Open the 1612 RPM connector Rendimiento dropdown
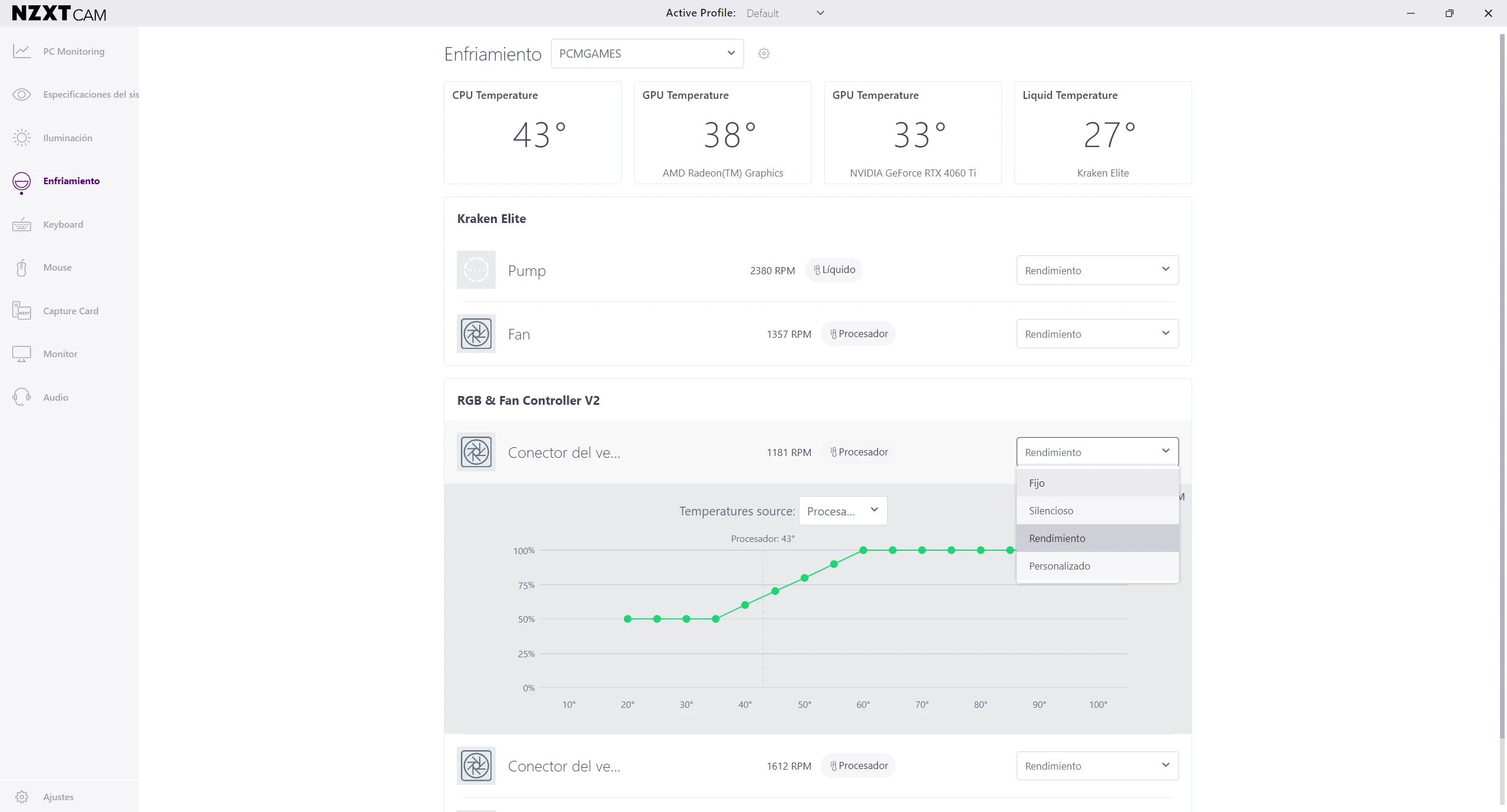 (x=1097, y=766)
